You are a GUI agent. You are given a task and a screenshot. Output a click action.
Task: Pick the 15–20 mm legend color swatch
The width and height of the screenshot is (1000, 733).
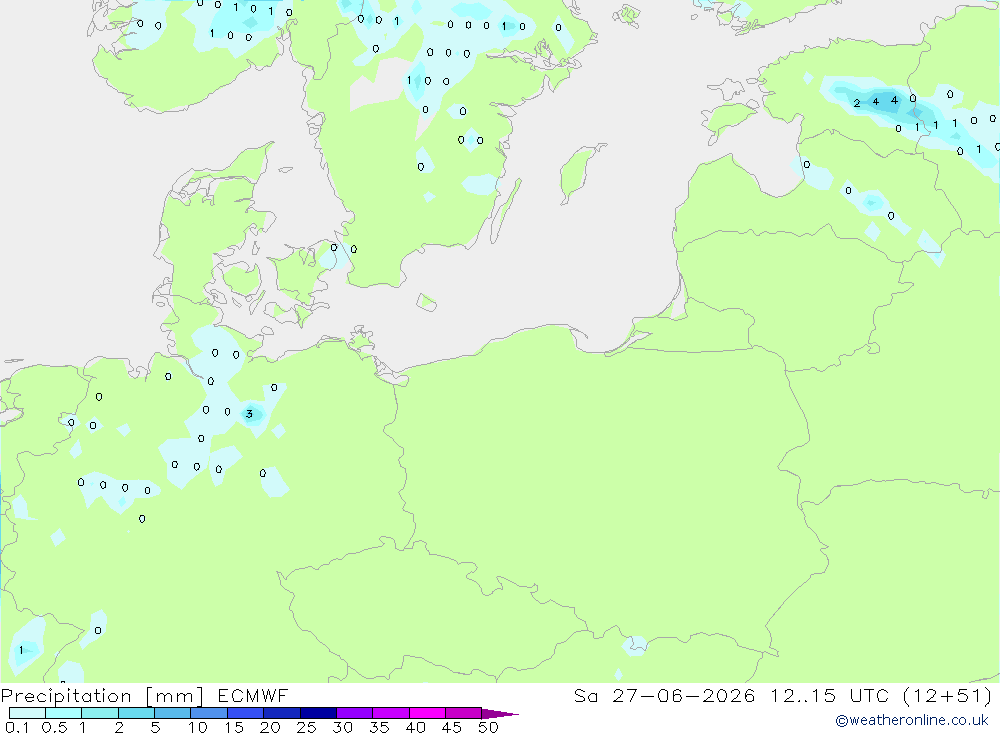(x=245, y=713)
